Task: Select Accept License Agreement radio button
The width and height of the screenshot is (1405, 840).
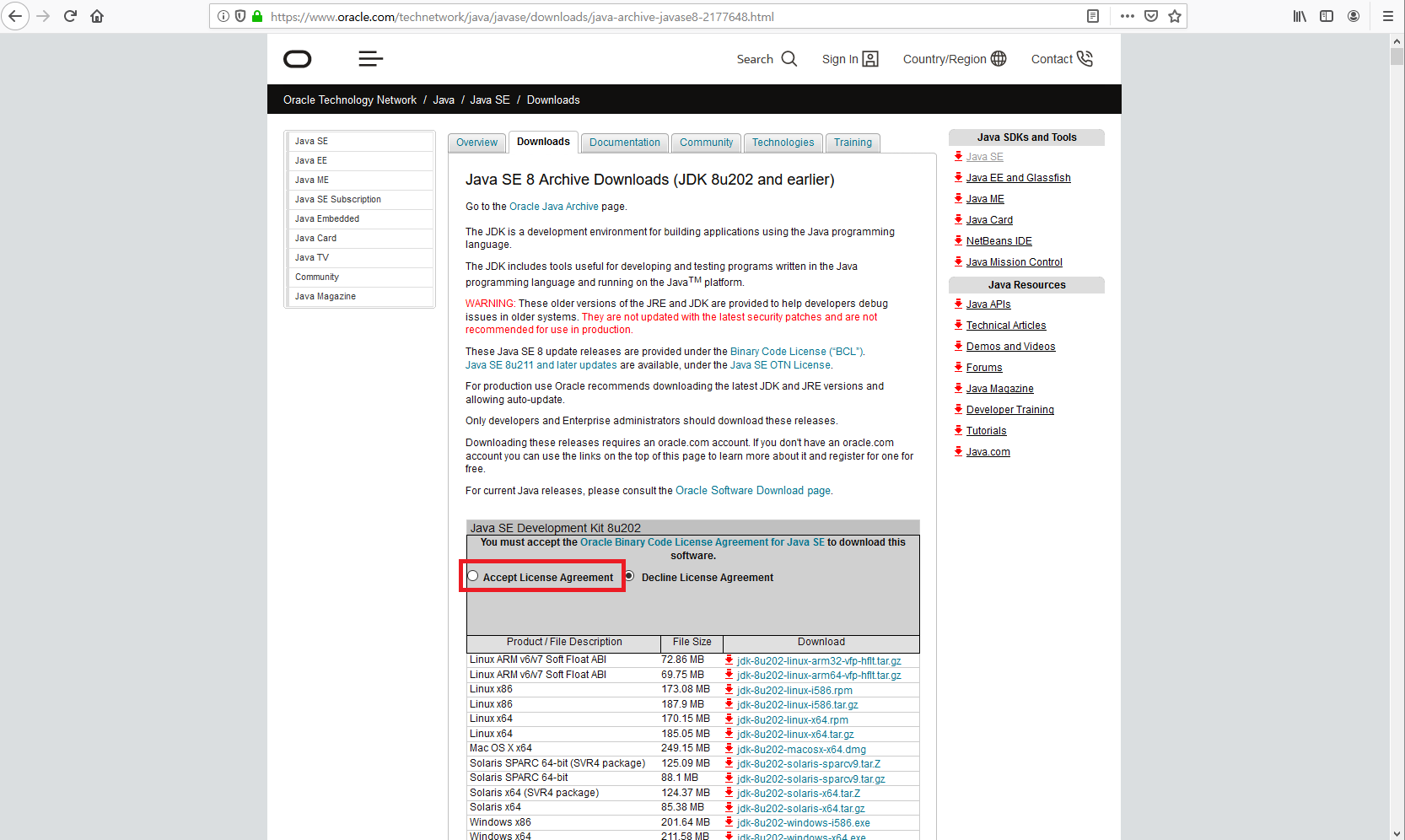Action: tap(473, 576)
